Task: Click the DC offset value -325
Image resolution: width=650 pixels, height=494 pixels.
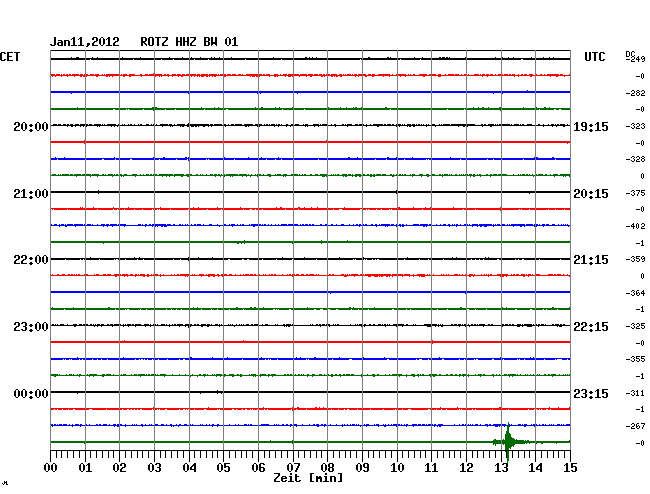Action: (x=635, y=326)
